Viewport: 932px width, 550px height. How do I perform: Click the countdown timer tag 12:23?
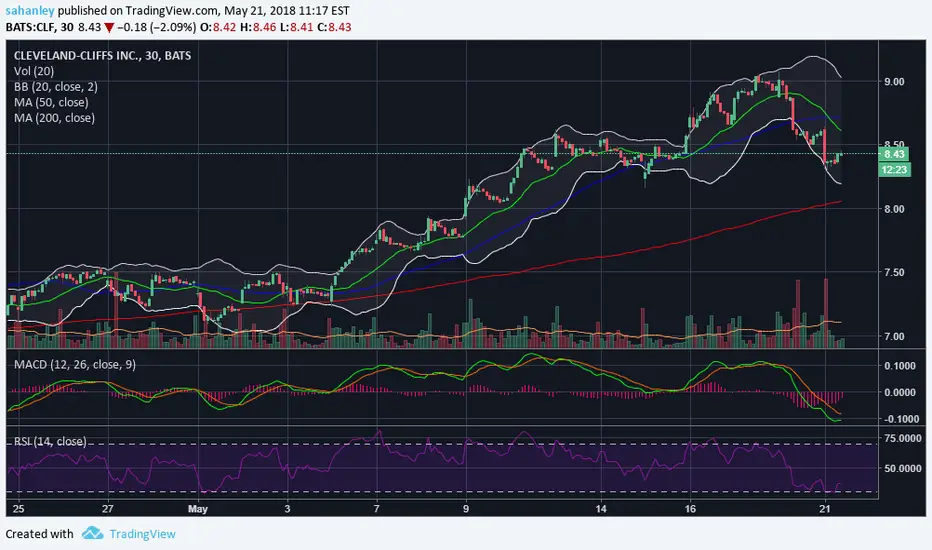tap(894, 169)
